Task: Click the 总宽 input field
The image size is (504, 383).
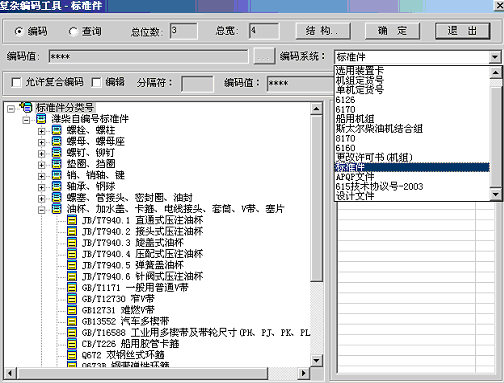Action: [x=264, y=31]
